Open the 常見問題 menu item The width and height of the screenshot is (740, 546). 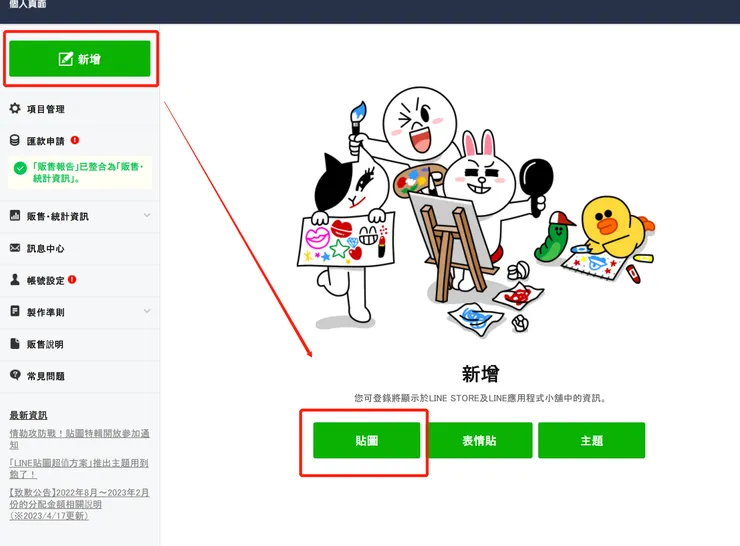tap(80, 376)
